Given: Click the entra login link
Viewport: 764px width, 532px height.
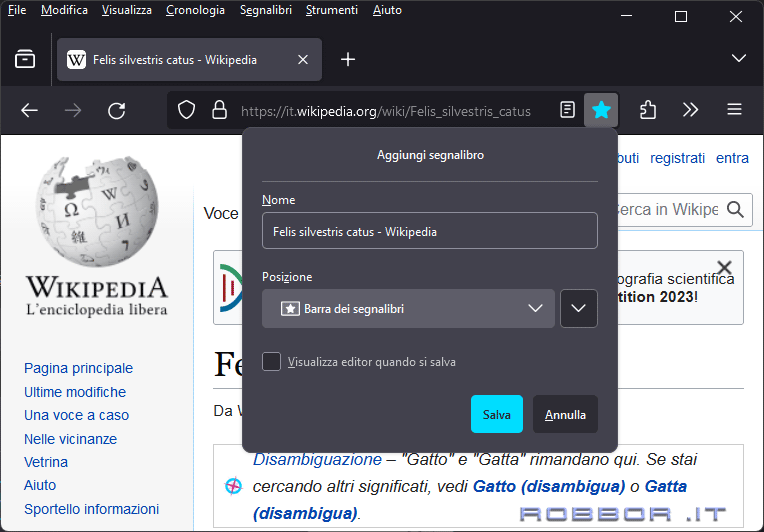Looking at the screenshot, I should point(732,158).
